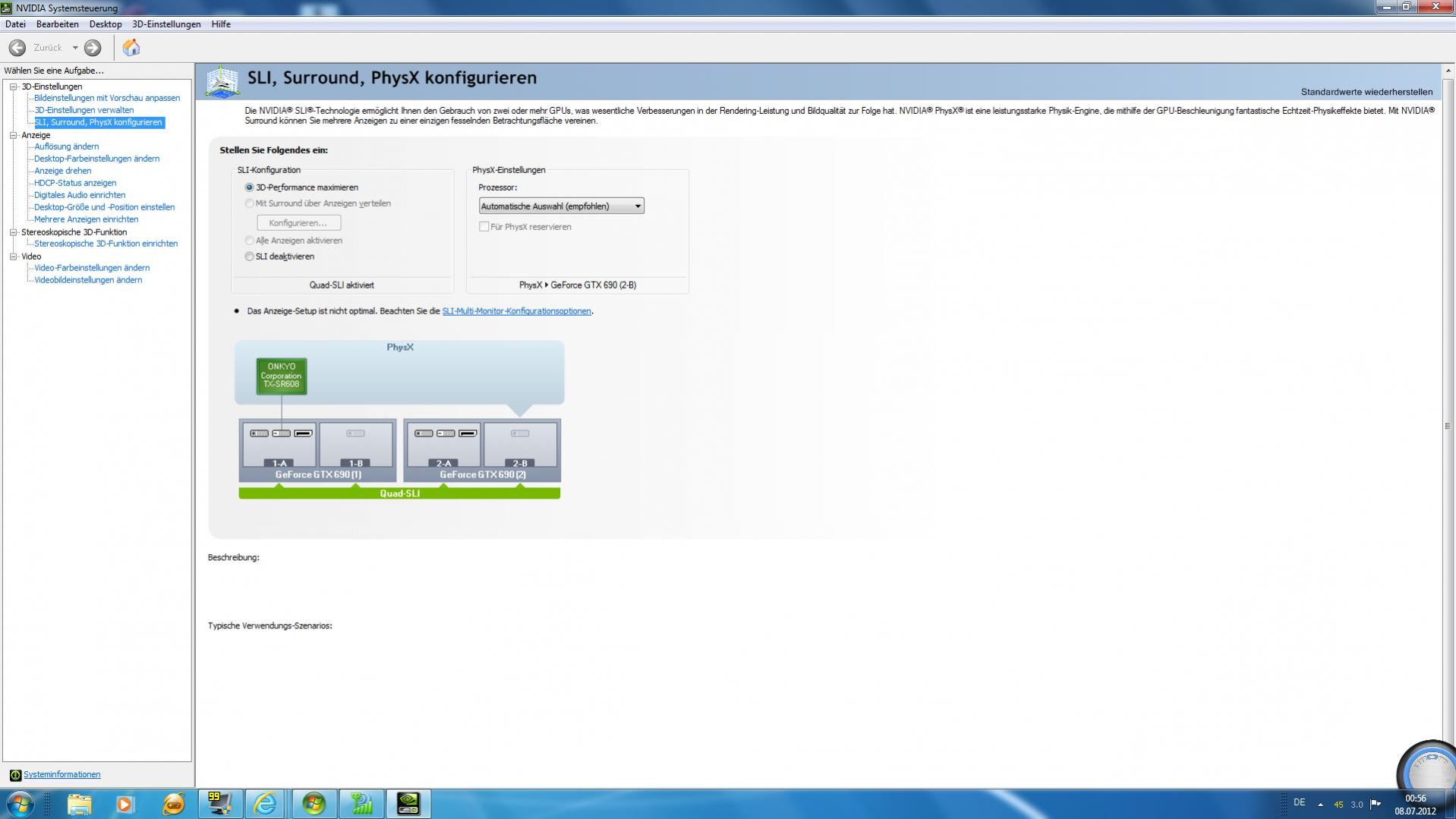Click second DVI port of GPU 1-A
This screenshot has height=819, width=1456.
pyautogui.click(x=282, y=433)
